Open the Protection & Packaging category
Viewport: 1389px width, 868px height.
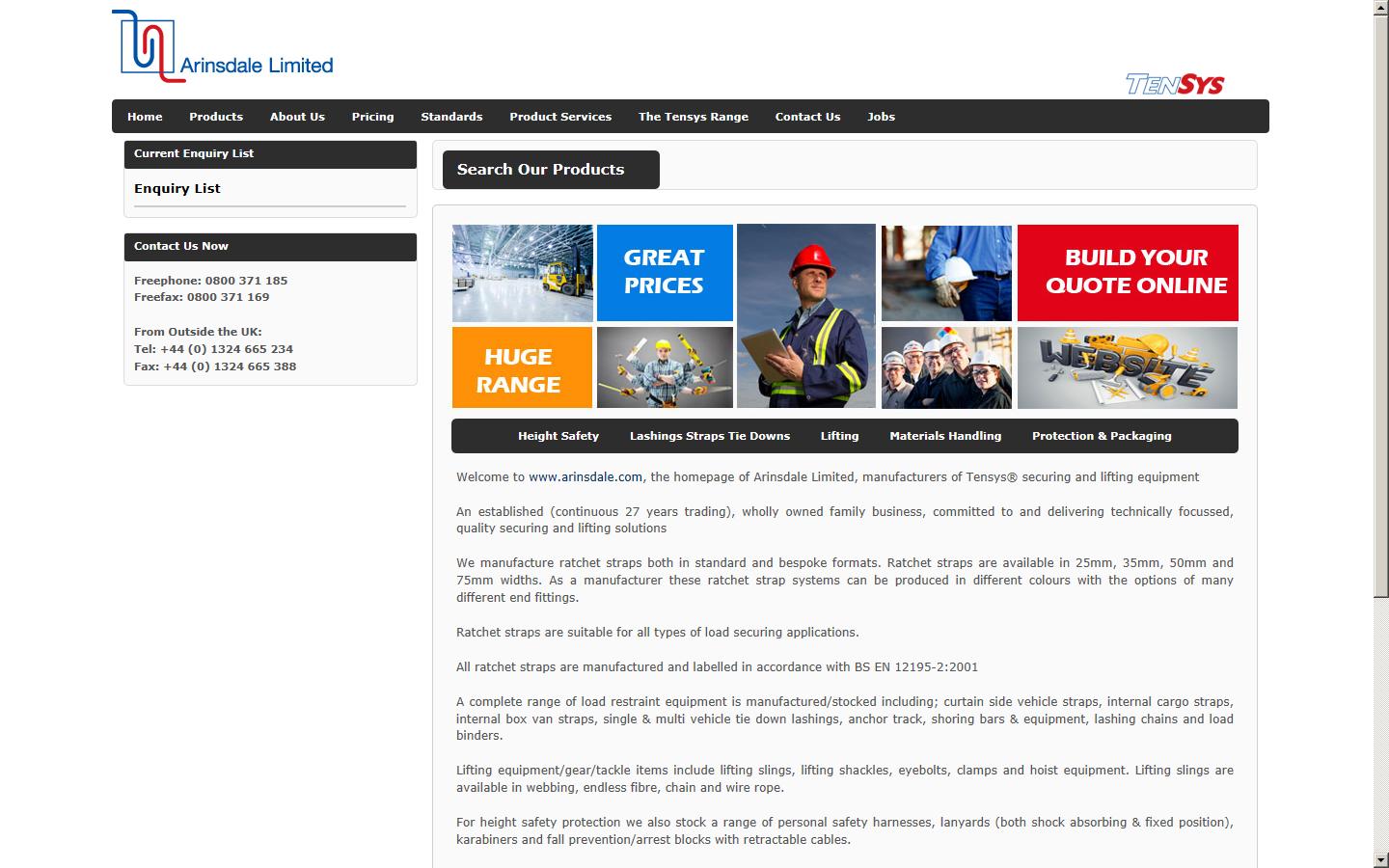pos(1102,436)
